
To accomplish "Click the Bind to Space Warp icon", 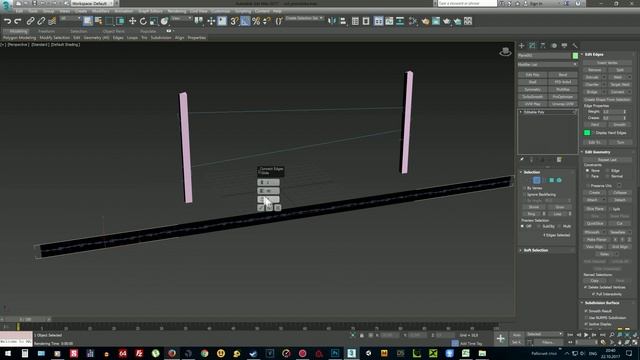I will pos(52,21).
